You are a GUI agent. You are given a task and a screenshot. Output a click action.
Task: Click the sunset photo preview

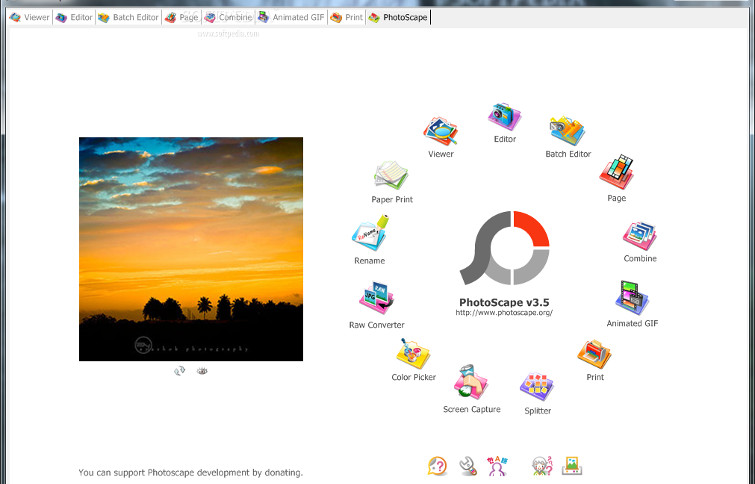[191, 249]
